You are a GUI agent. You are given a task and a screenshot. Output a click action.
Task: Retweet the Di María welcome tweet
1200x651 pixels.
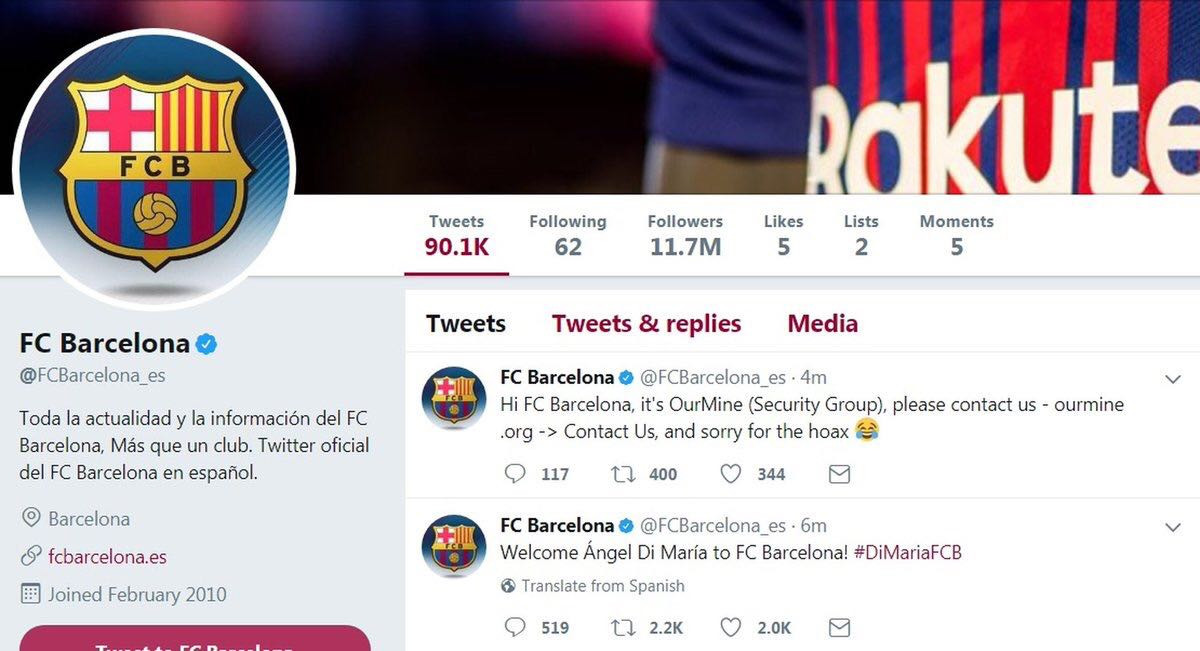tap(624, 627)
